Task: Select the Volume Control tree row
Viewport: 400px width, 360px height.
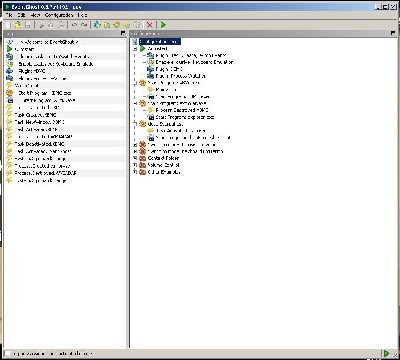Action: point(163,165)
